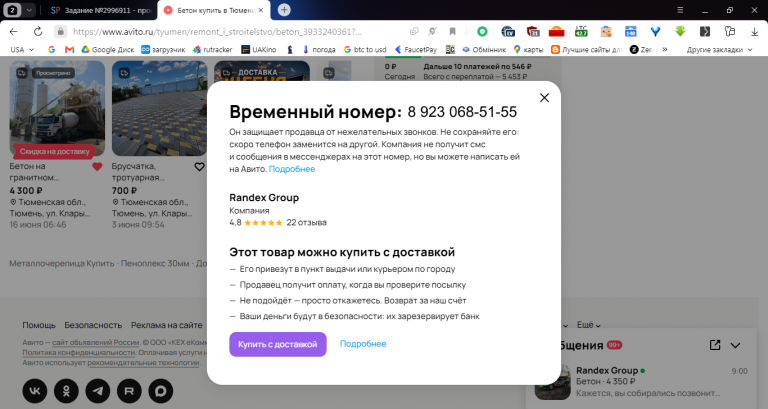Open messages panel in a new window
The height and width of the screenshot is (409, 768).
pyautogui.click(x=715, y=345)
